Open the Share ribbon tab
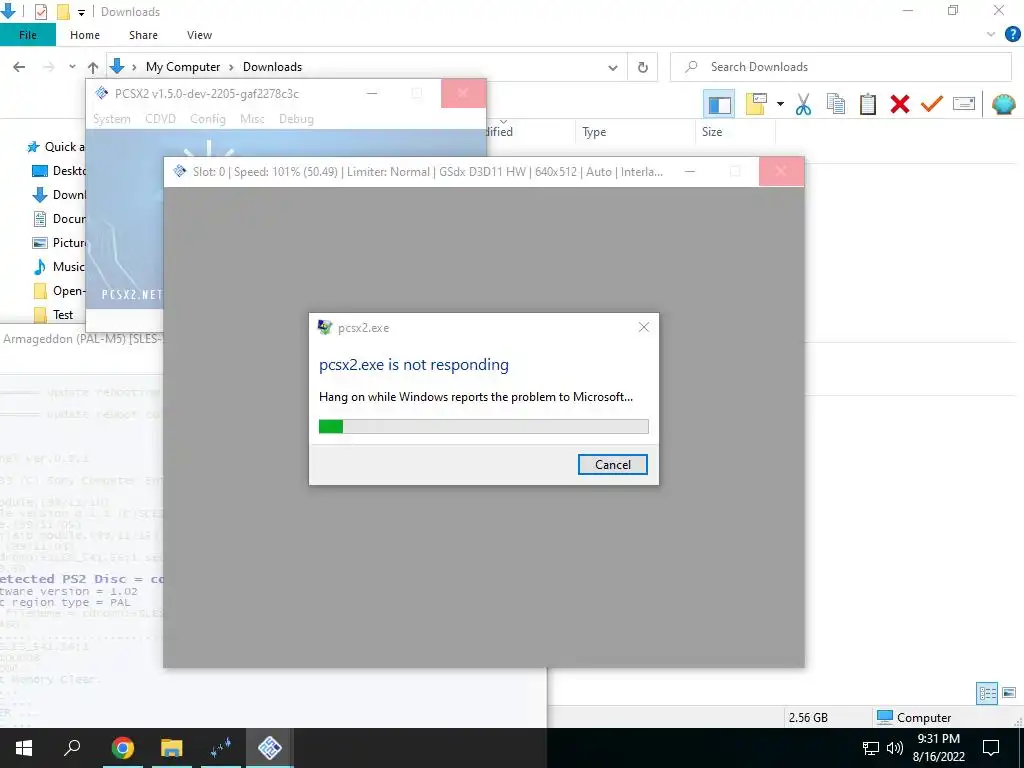The width and height of the screenshot is (1024, 768). coord(143,35)
